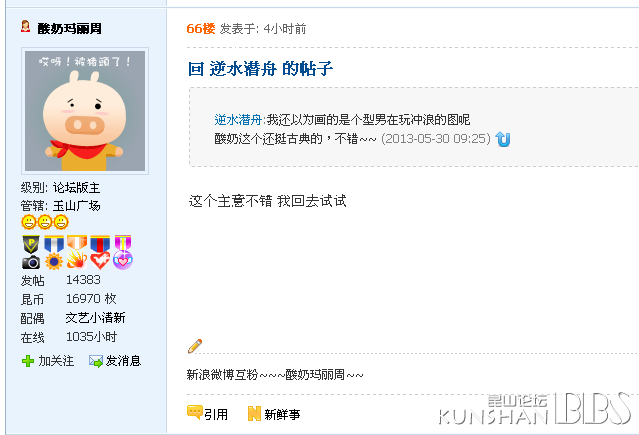Open the pig avatar image

pyautogui.click(x=85, y=111)
